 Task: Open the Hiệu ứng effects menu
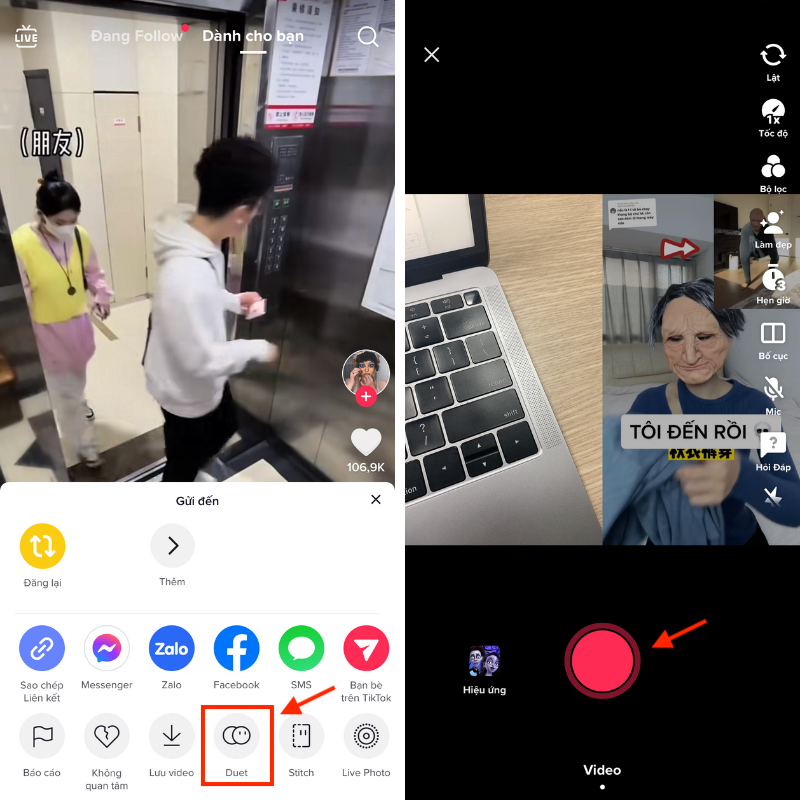[x=484, y=660]
